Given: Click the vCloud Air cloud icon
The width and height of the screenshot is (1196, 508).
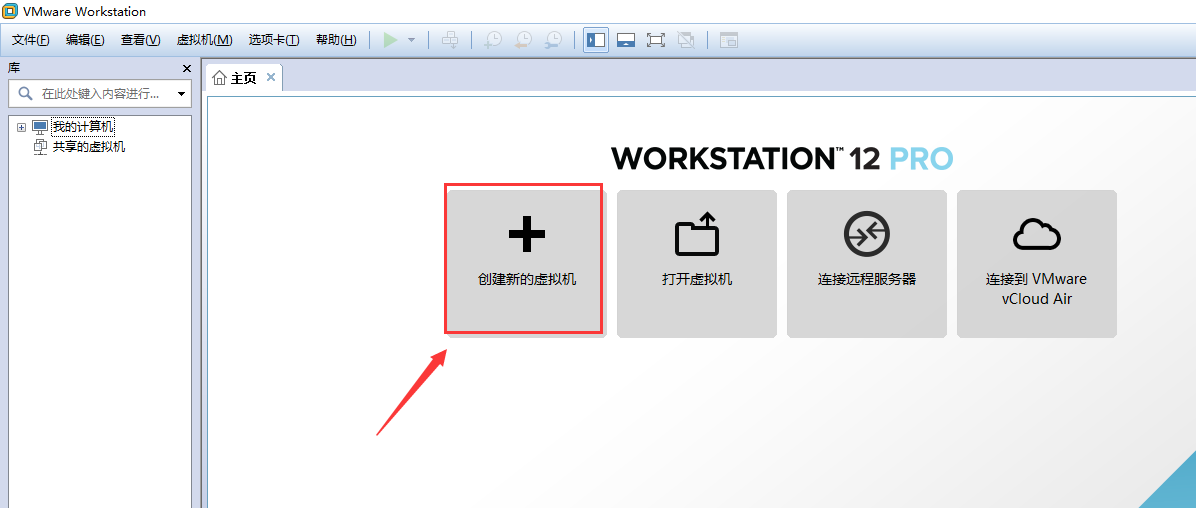Looking at the screenshot, I should pos(1037,234).
